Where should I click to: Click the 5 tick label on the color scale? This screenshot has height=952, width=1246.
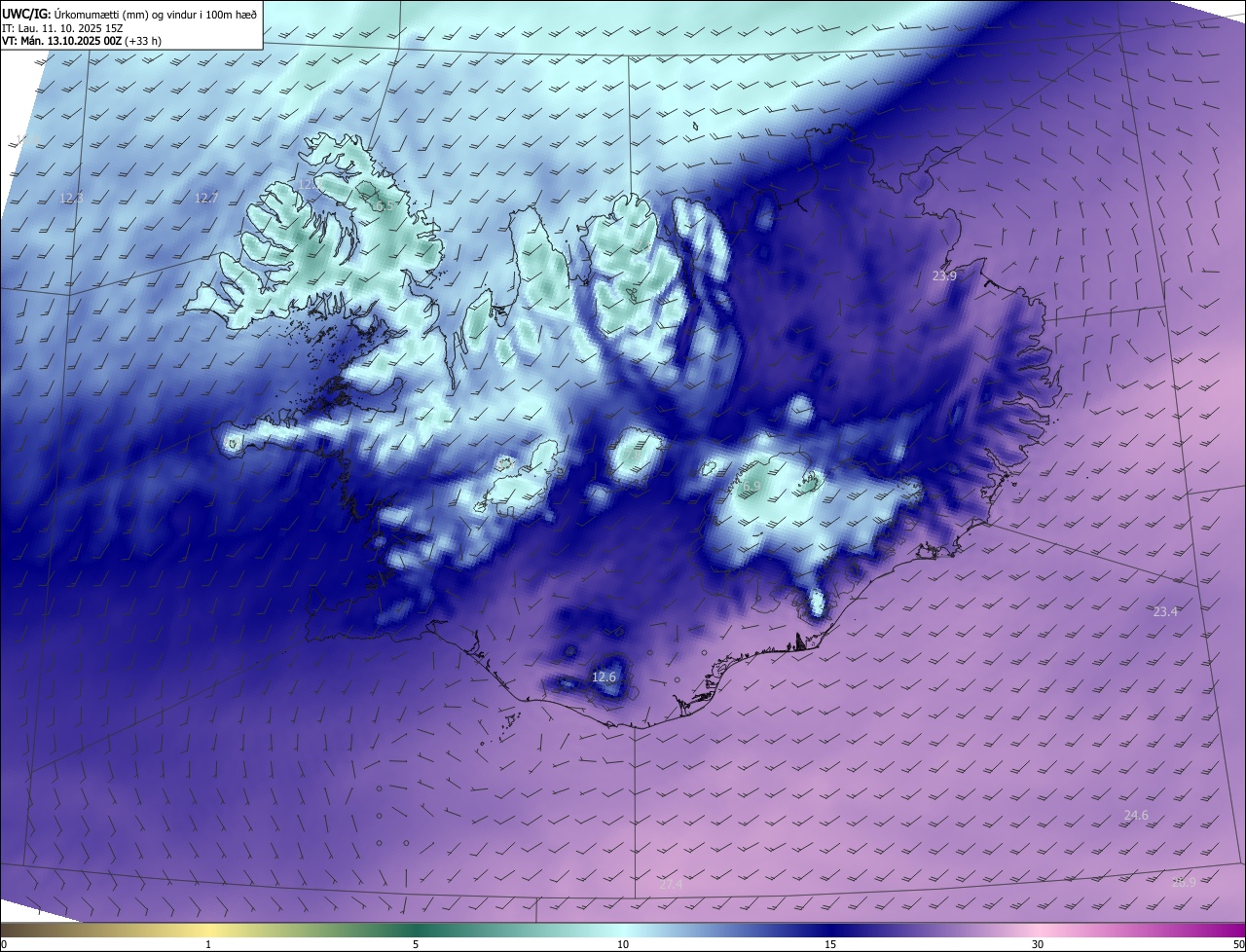[416, 944]
